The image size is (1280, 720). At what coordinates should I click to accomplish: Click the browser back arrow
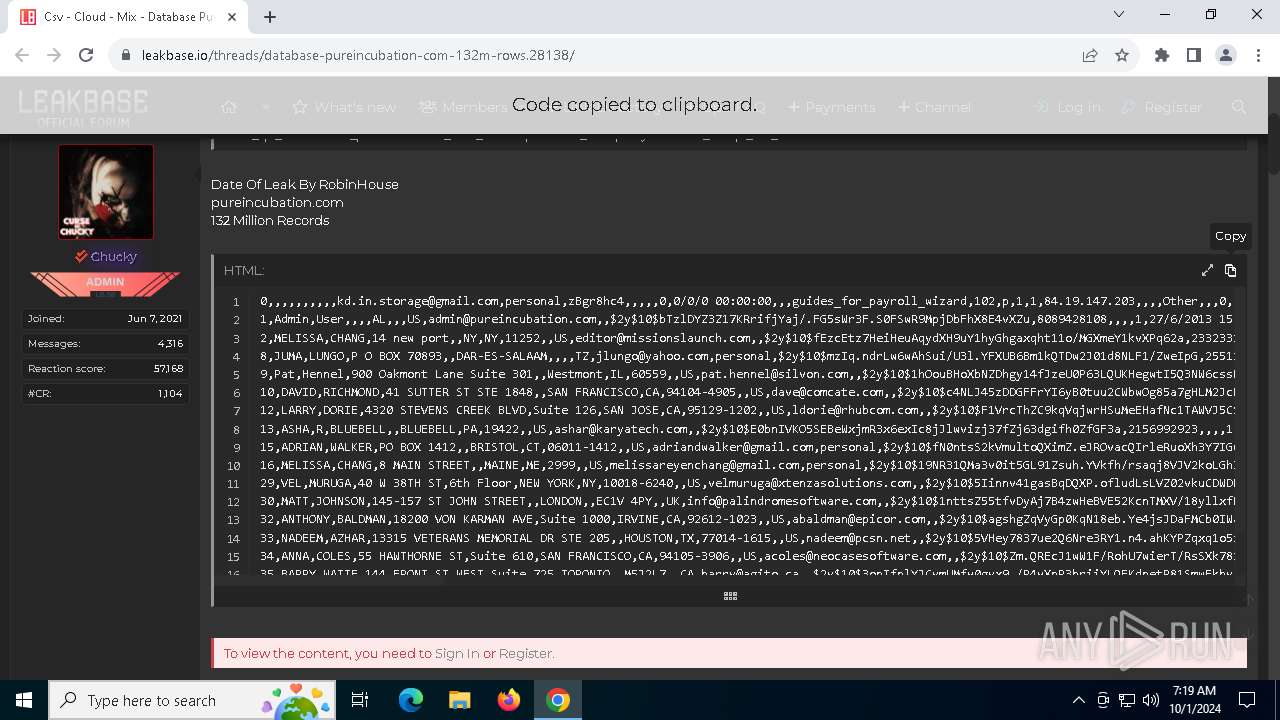pyautogui.click(x=23, y=55)
